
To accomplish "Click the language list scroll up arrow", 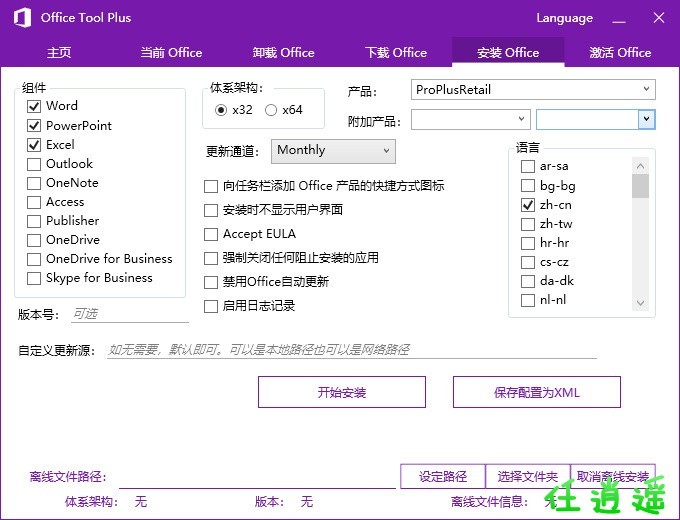I will click(641, 166).
